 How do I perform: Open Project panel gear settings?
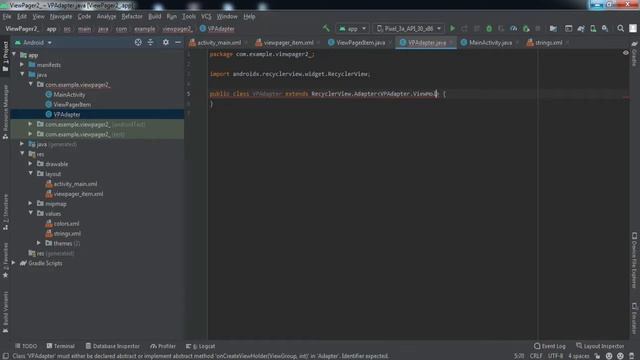click(166, 42)
